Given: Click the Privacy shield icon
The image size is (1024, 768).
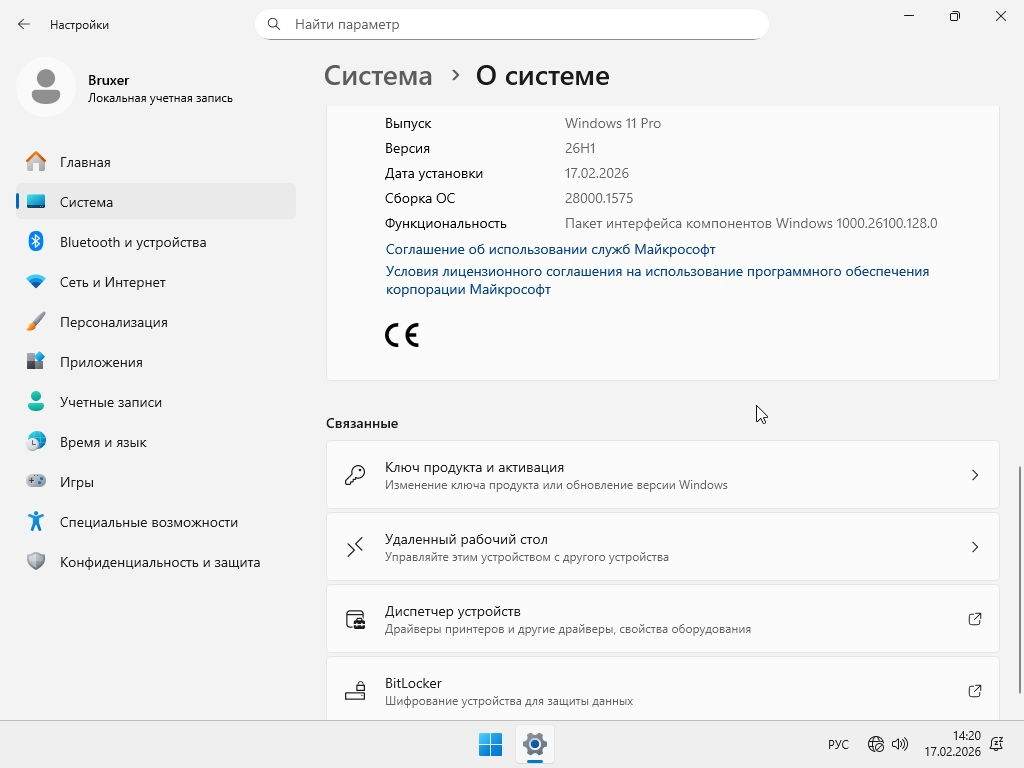Looking at the screenshot, I should [x=36, y=561].
